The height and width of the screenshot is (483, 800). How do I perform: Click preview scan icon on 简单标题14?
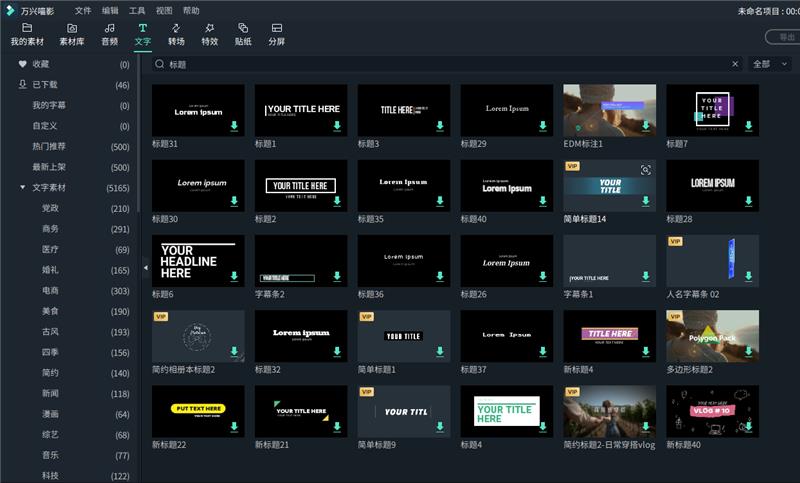[x=645, y=170]
